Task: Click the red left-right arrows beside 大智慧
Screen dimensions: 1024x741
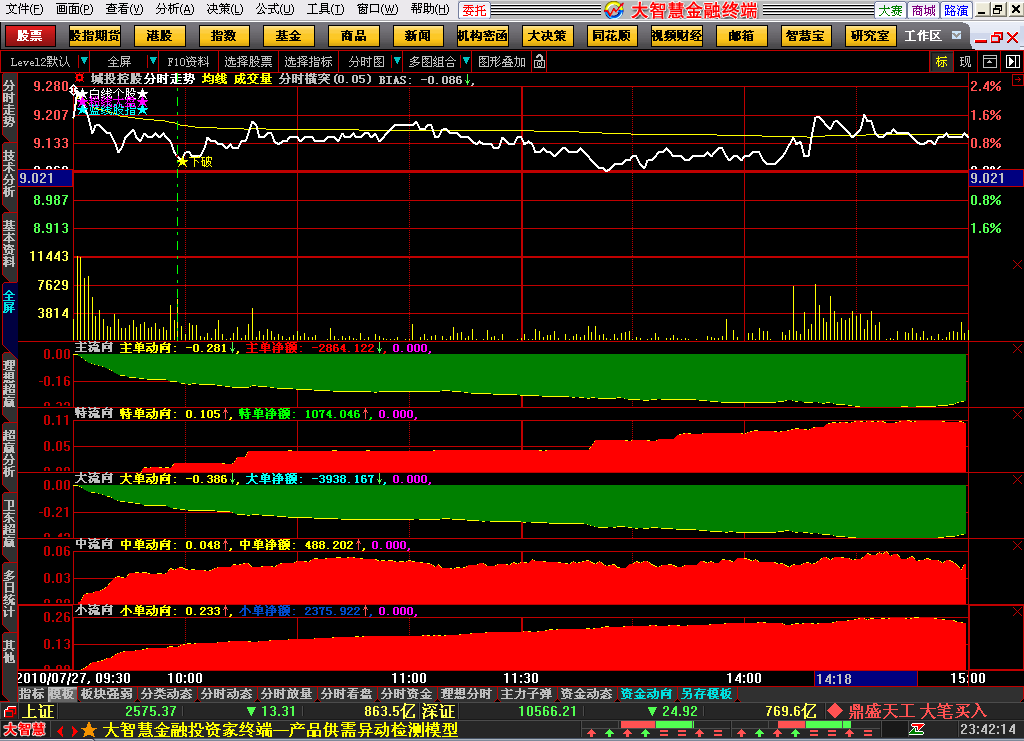Action: tap(66, 731)
